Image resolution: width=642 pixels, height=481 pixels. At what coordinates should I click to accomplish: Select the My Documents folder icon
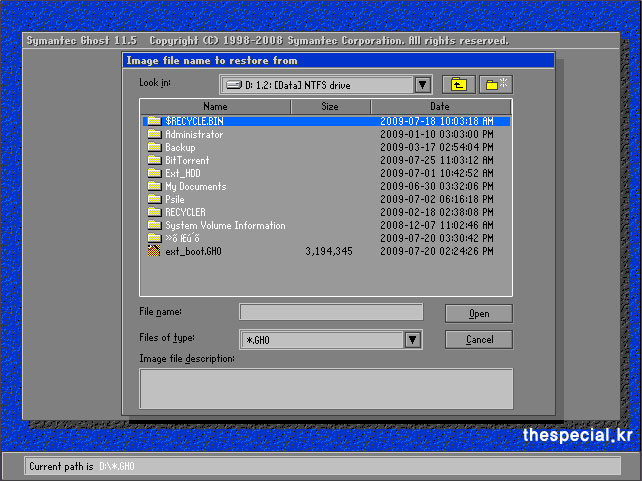point(154,186)
